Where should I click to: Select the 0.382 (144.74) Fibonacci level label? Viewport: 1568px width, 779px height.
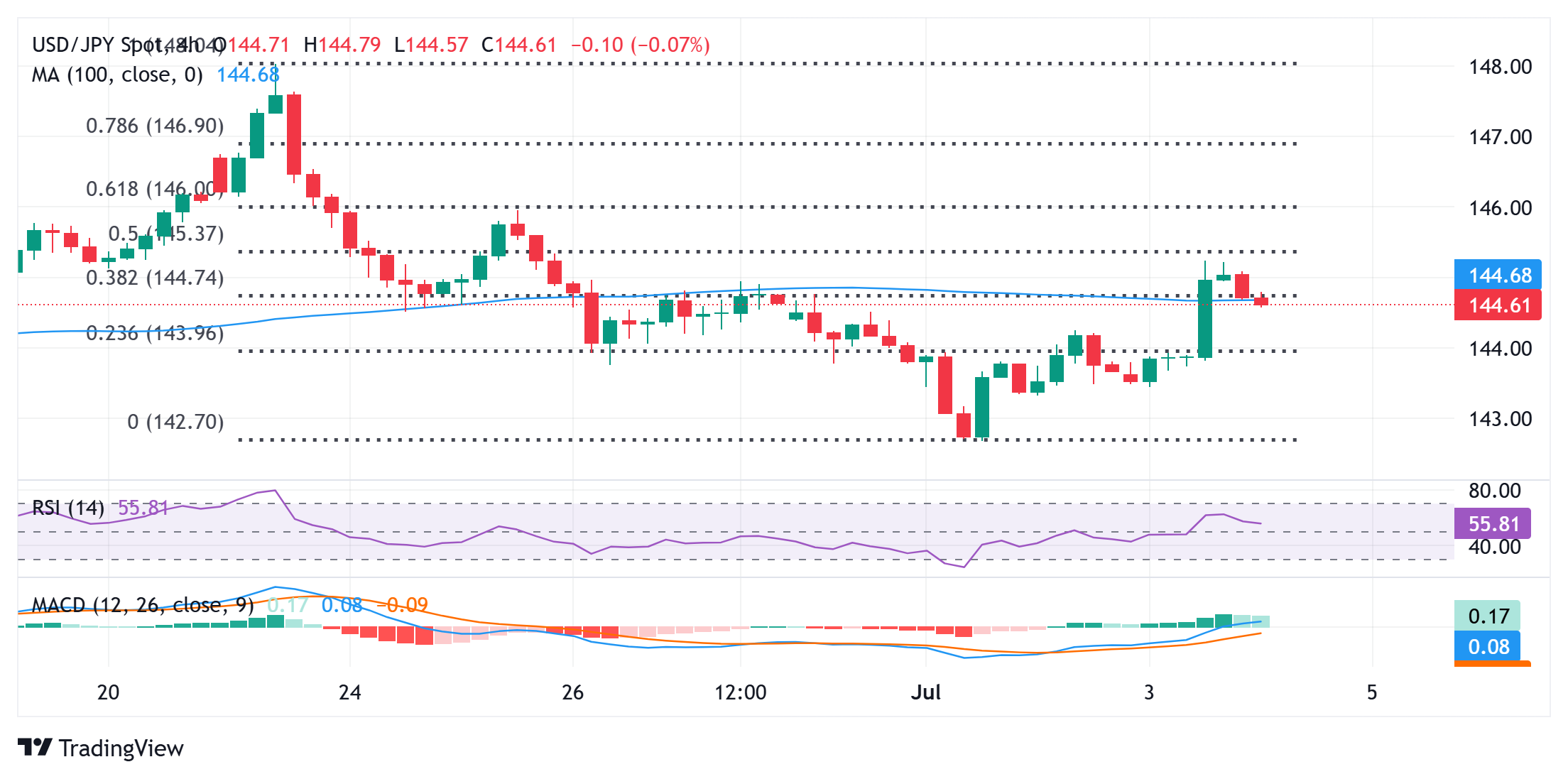coord(155,278)
